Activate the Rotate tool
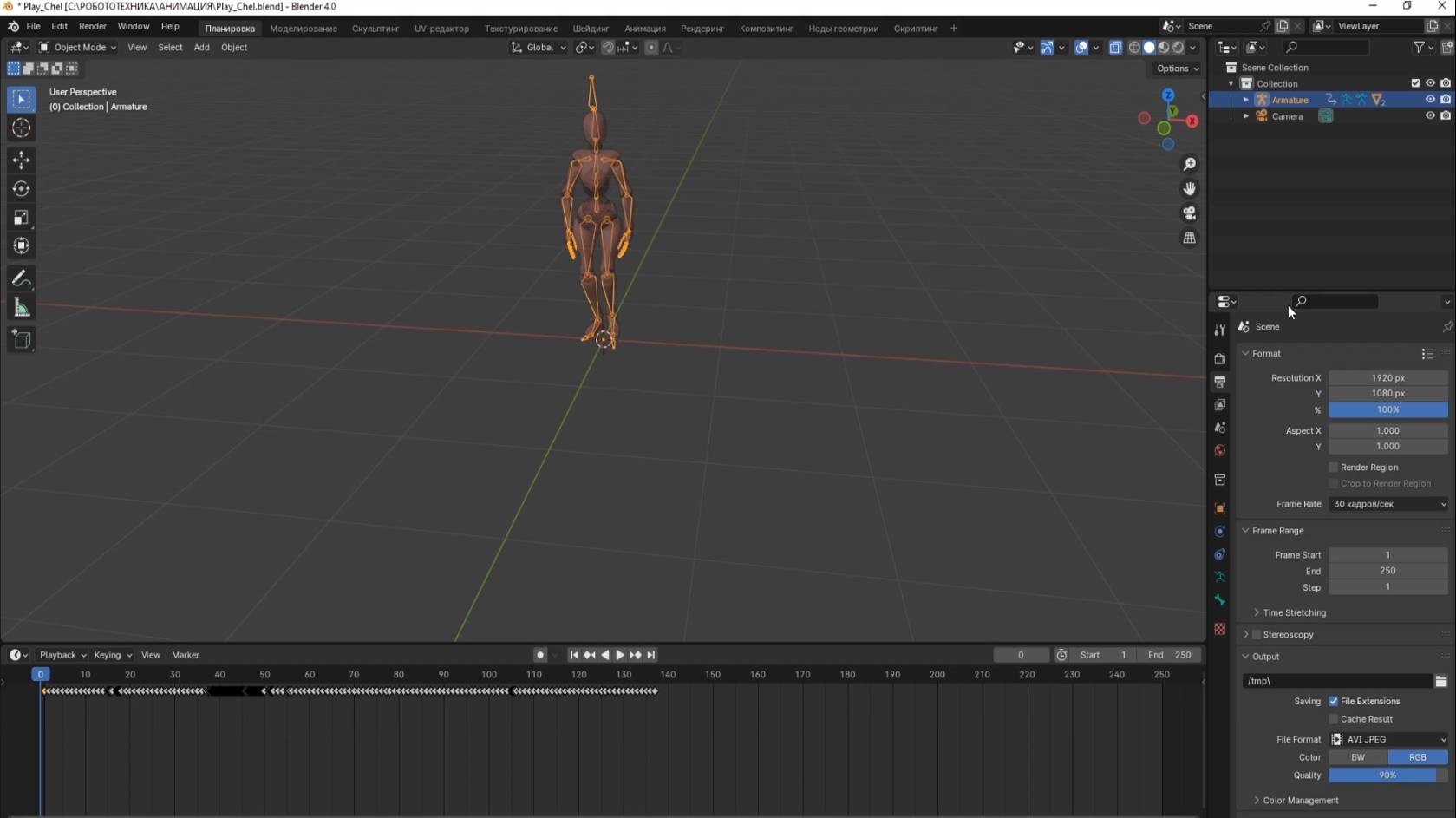Screen dimensions: 1456x818 [21, 188]
